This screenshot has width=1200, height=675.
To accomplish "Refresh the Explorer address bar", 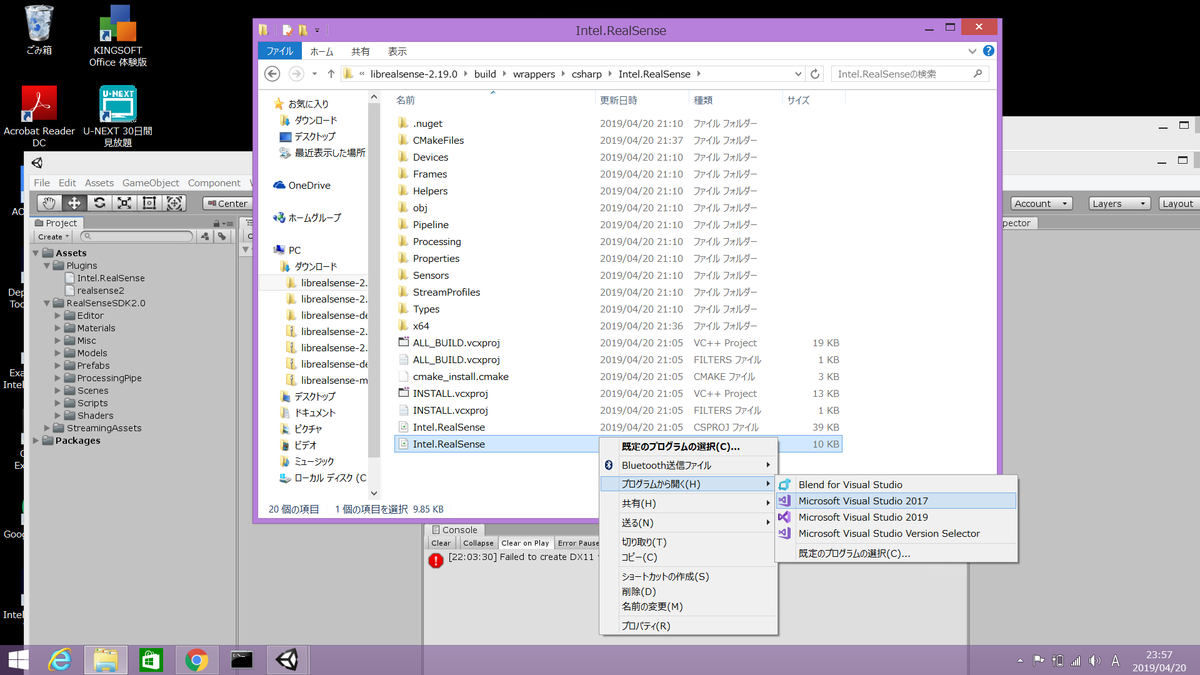I will click(x=816, y=74).
